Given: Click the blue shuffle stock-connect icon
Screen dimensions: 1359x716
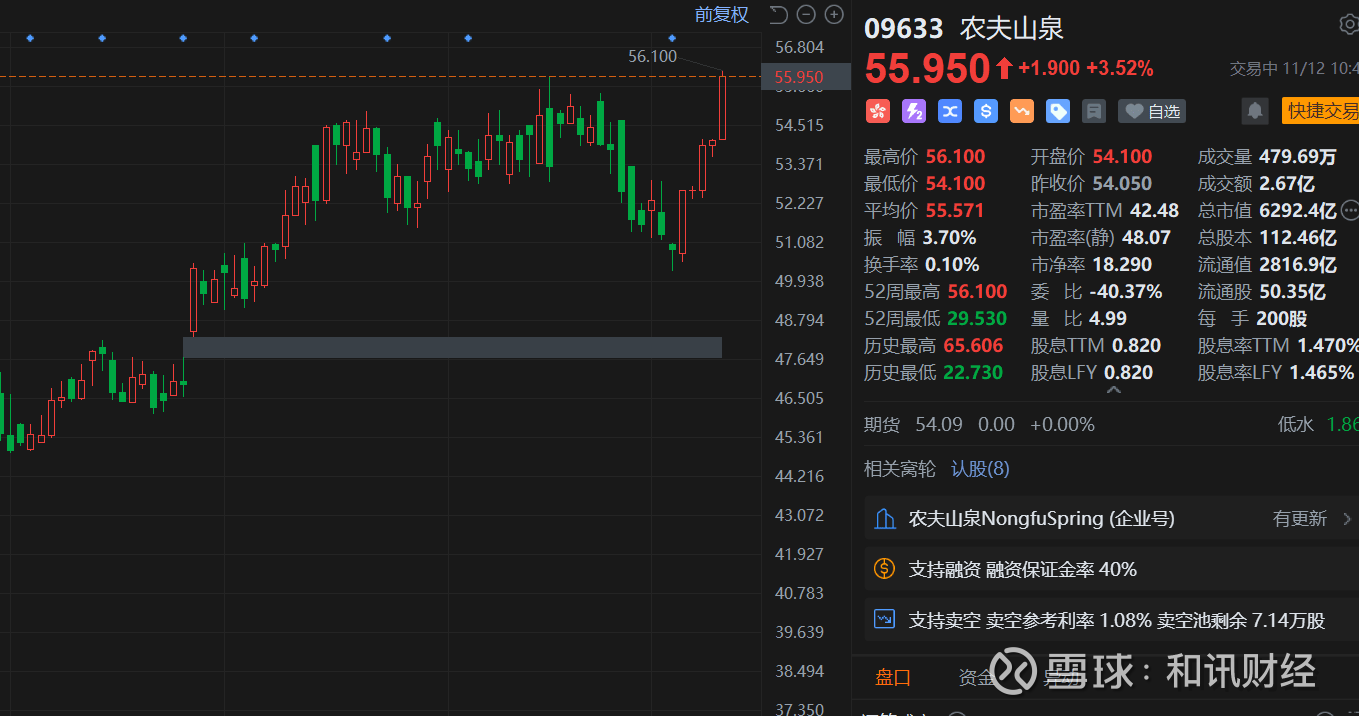Looking at the screenshot, I should (950, 111).
